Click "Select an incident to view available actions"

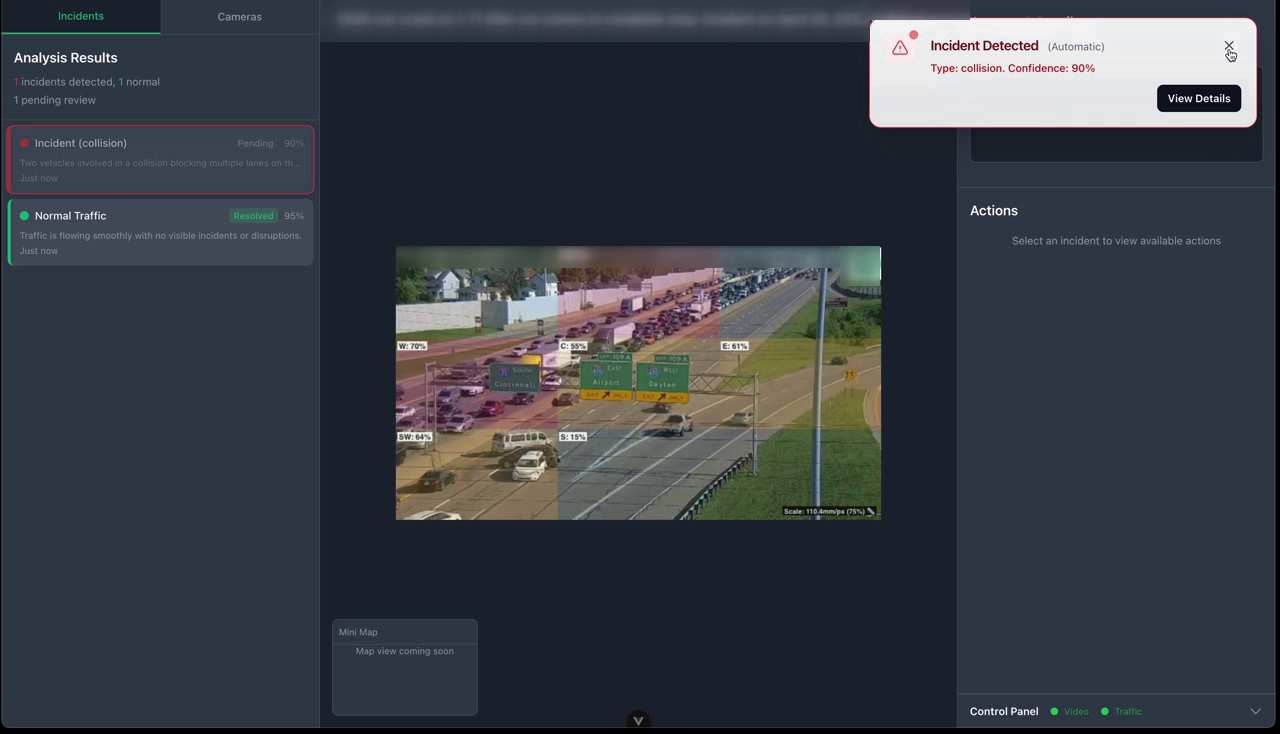tap(1116, 241)
